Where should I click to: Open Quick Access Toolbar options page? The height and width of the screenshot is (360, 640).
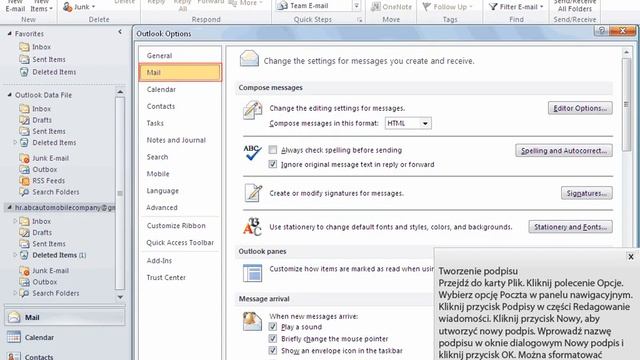click(180, 242)
